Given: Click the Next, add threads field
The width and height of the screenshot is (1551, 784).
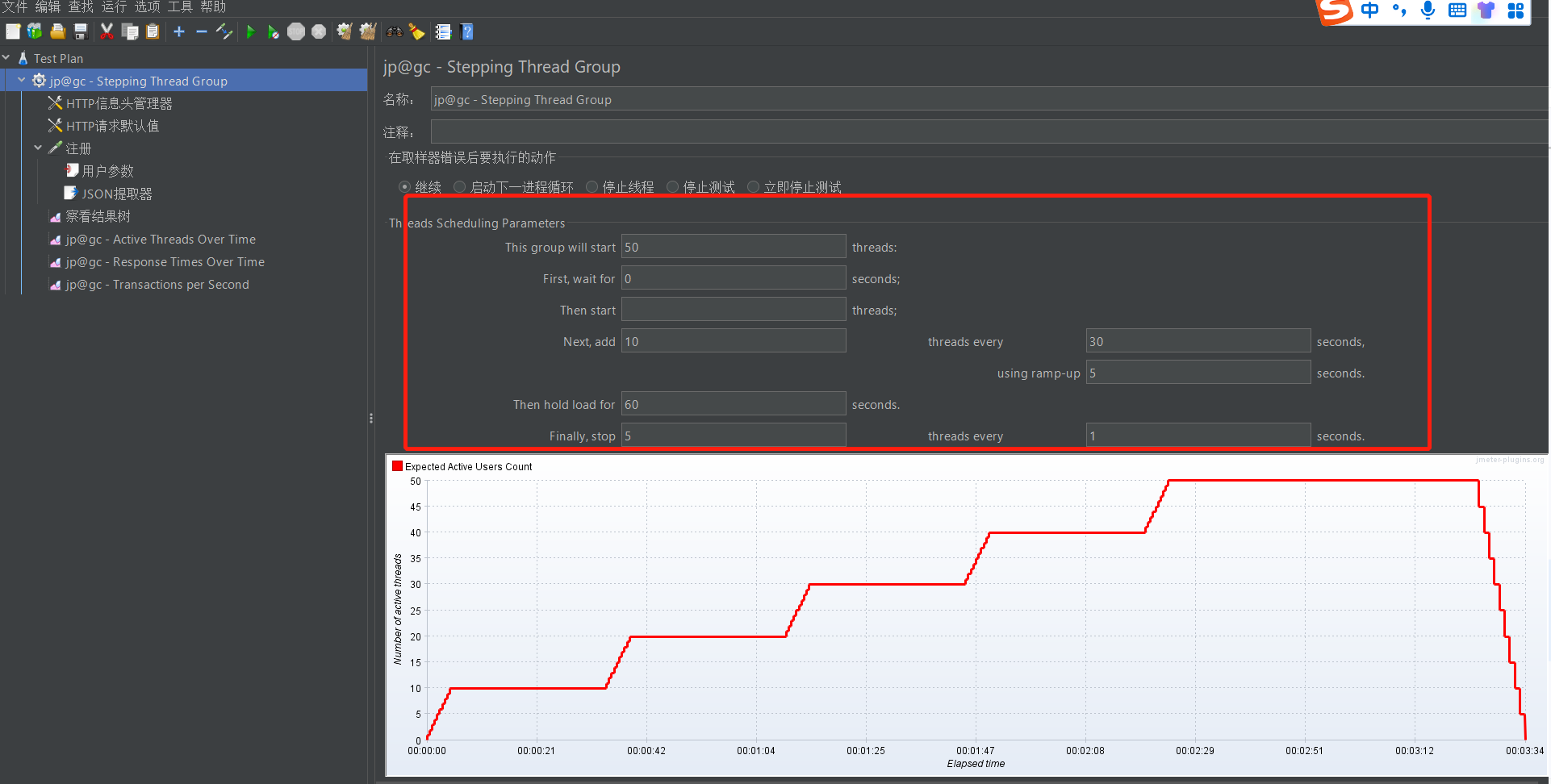Looking at the screenshot, I should [734, 341].
